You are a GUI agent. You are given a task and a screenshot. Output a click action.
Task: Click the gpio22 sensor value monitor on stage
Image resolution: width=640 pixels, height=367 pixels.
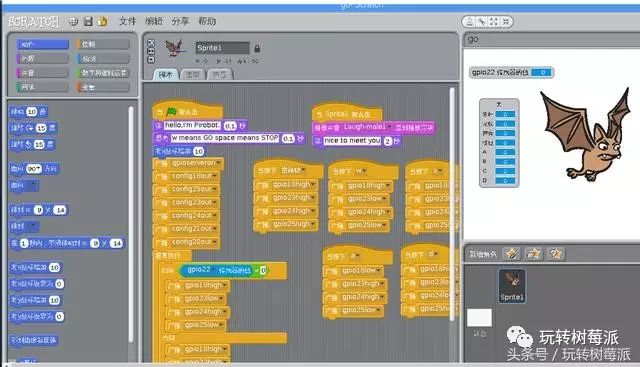pos(511,72)
